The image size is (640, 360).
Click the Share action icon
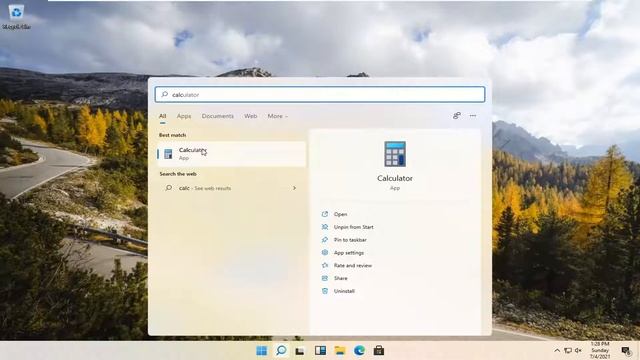pyautogui.click(x=325, y=278)
